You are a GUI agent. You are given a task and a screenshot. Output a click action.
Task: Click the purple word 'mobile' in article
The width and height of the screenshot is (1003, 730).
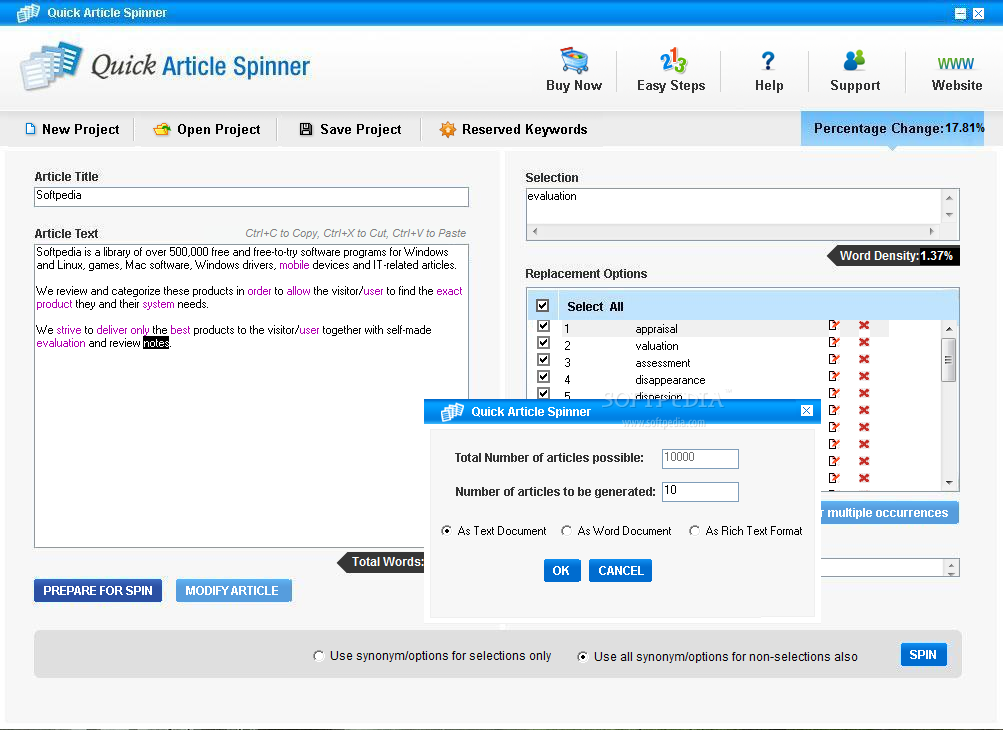294,265
